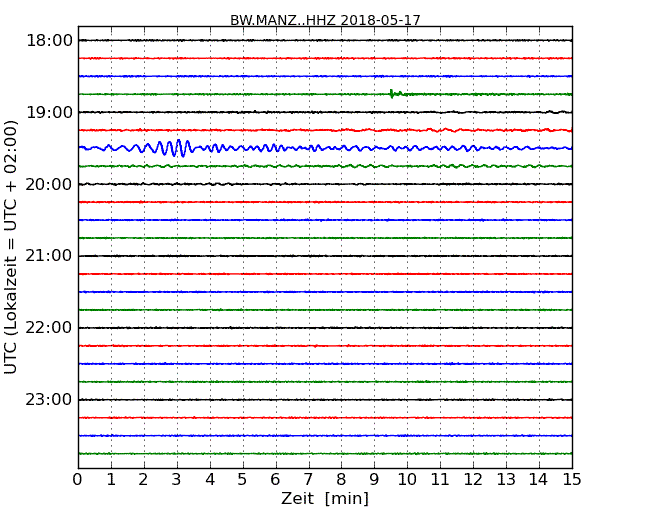Click the y-axis label UTC (Lokalzeit = UTC + 02:00)
This screenshot has height=520, width=650.
click(10, 247)
